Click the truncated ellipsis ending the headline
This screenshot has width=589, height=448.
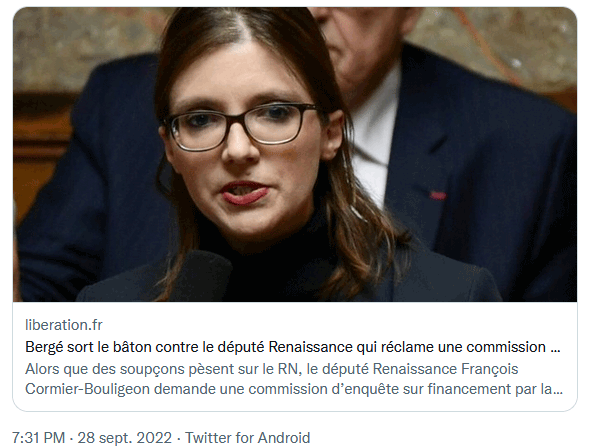tap(555, 349)
